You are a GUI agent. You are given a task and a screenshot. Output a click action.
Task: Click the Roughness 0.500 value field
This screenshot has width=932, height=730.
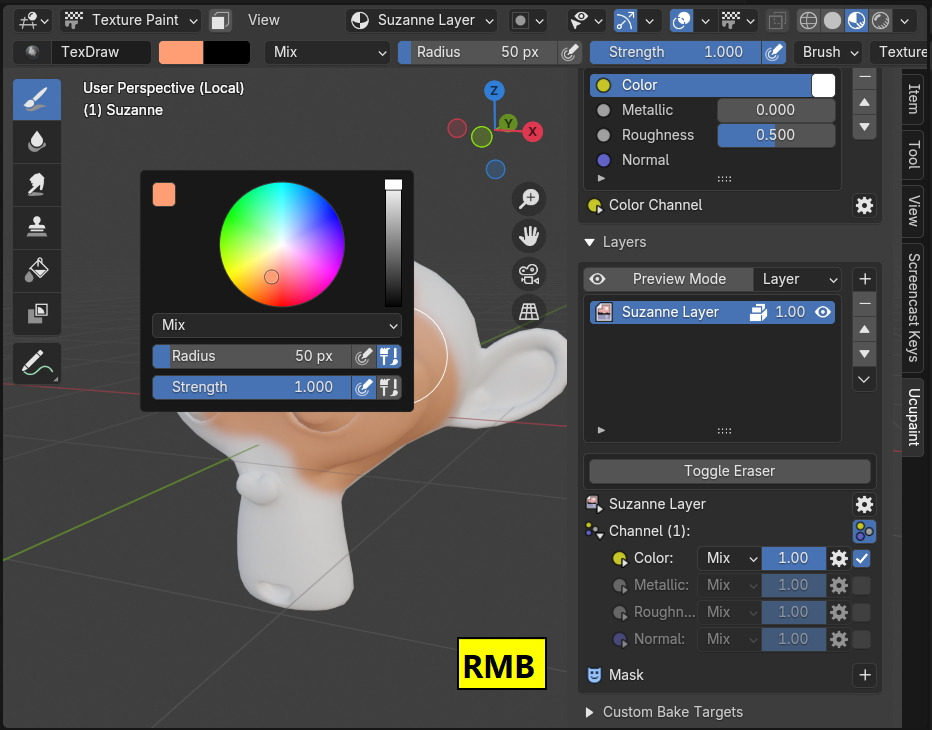(776, 135)
